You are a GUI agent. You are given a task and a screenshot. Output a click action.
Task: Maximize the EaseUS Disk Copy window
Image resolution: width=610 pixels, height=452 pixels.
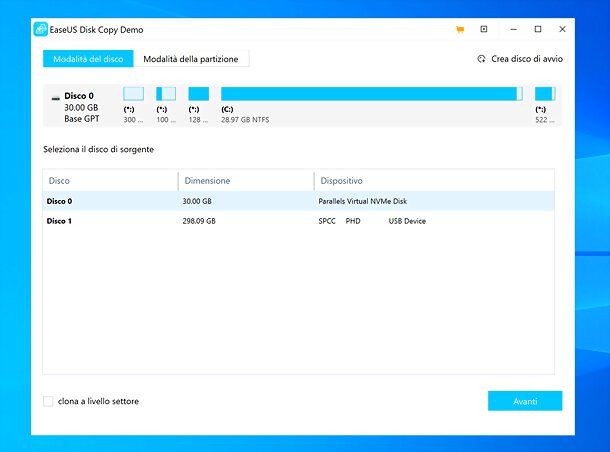(538, 29)
